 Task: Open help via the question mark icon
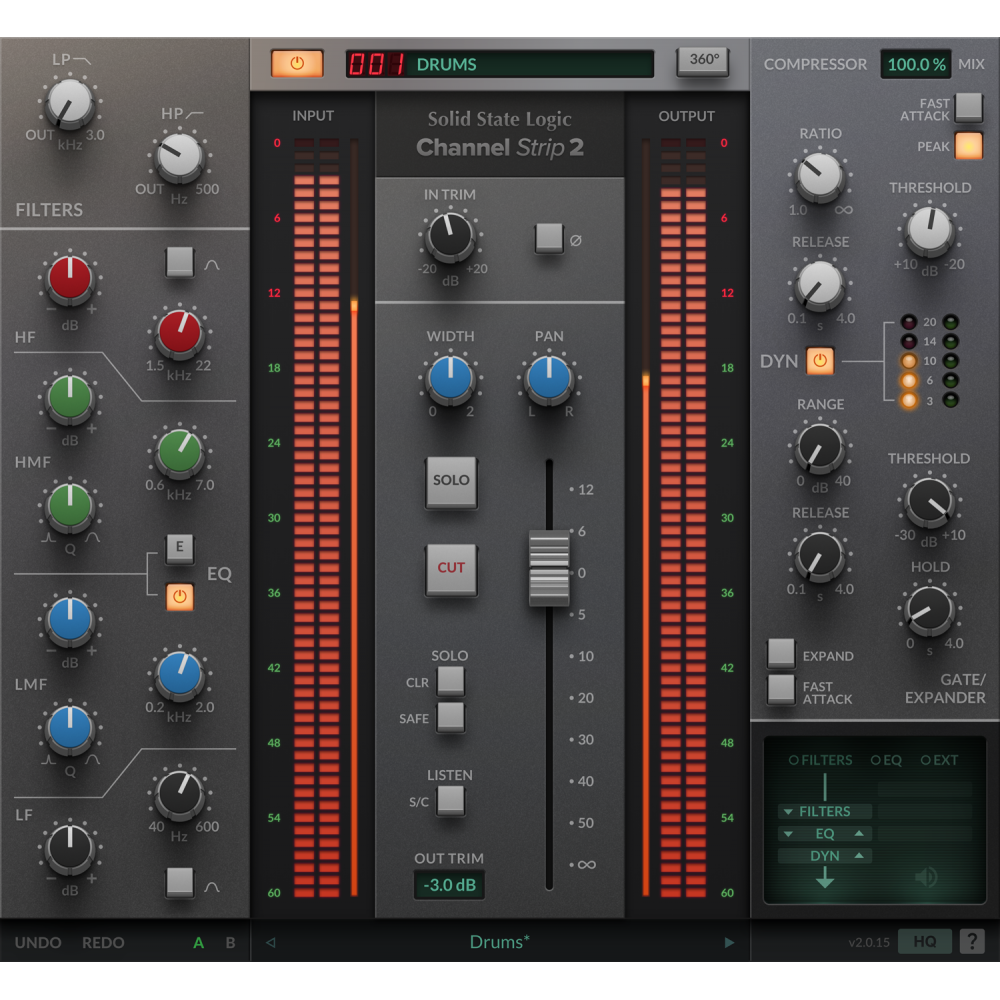click(x=970, y=941)
